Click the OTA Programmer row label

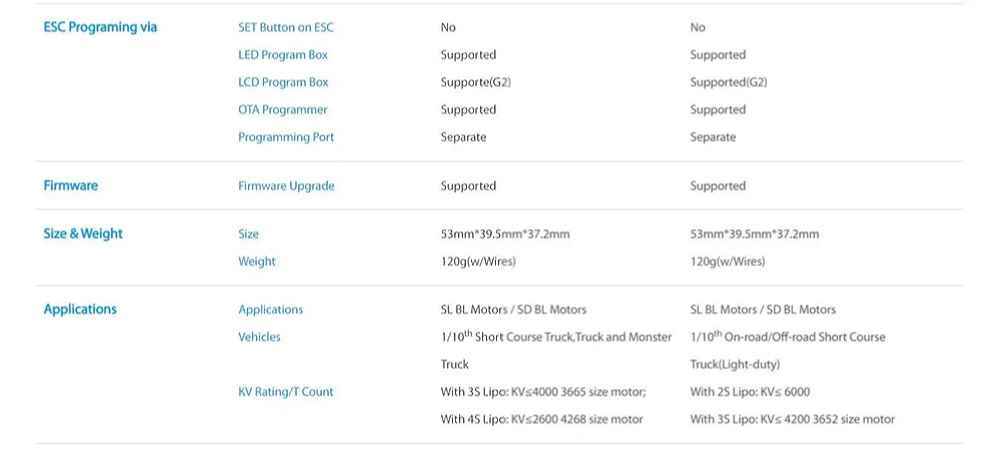point(283,110)
